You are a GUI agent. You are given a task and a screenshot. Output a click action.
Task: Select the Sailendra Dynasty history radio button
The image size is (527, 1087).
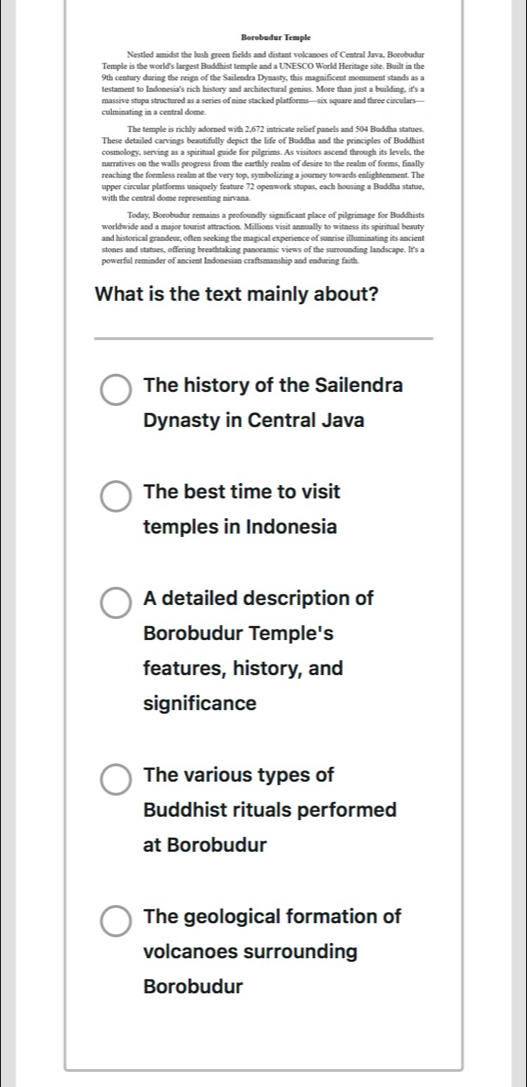point(116,390)
